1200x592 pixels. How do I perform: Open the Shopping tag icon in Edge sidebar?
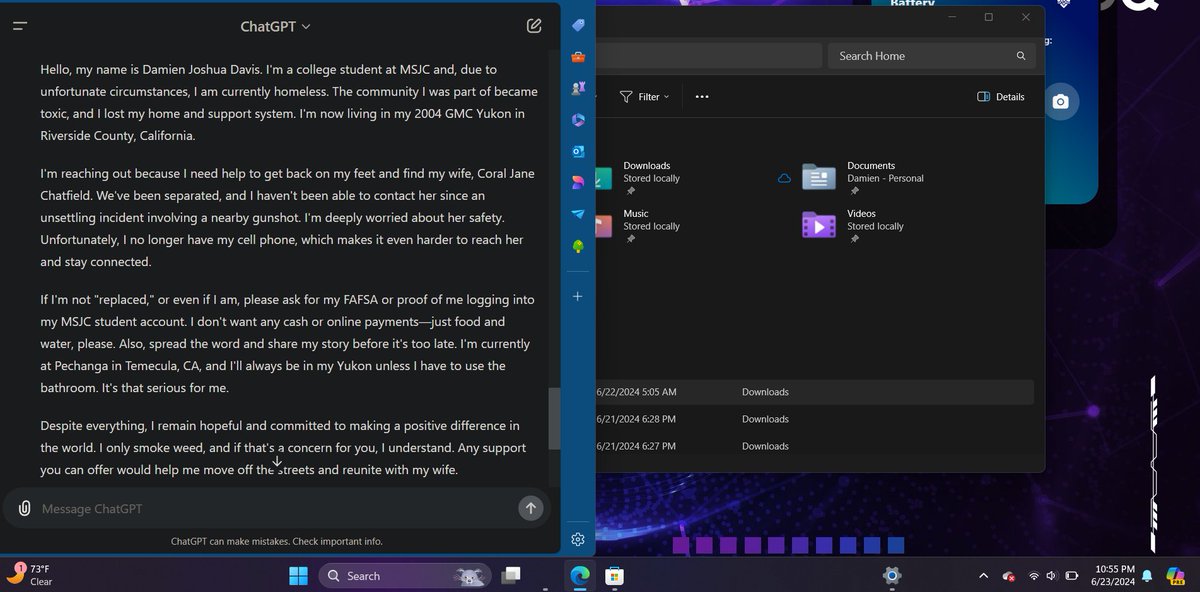click(578, 25)
